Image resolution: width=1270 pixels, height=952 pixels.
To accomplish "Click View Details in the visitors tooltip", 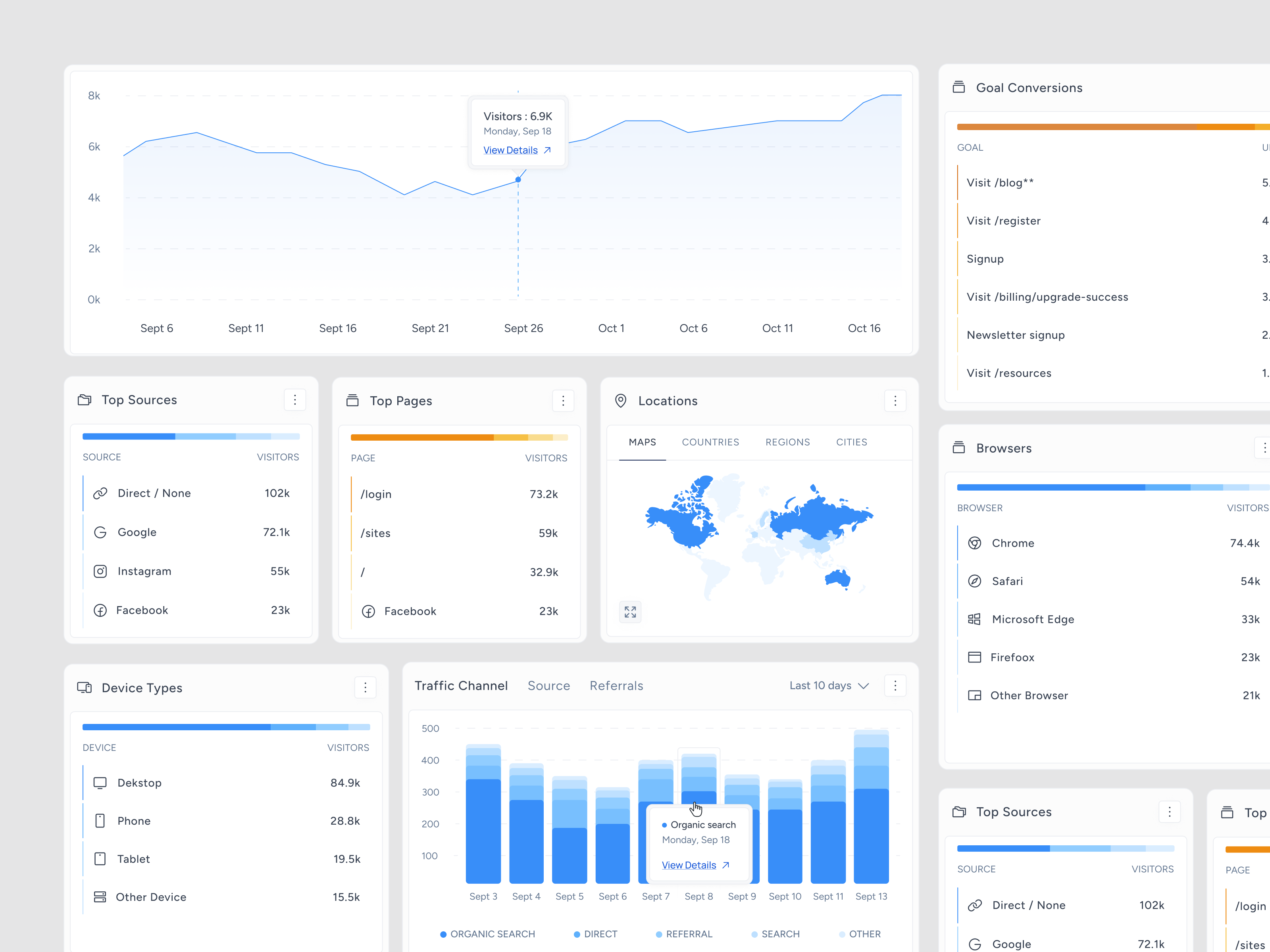I will (511, 150).
